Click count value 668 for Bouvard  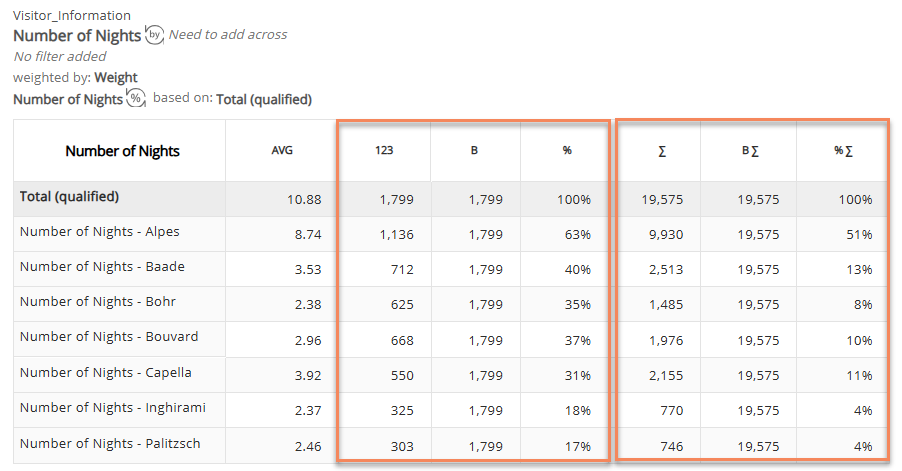[x=402, y=340]
